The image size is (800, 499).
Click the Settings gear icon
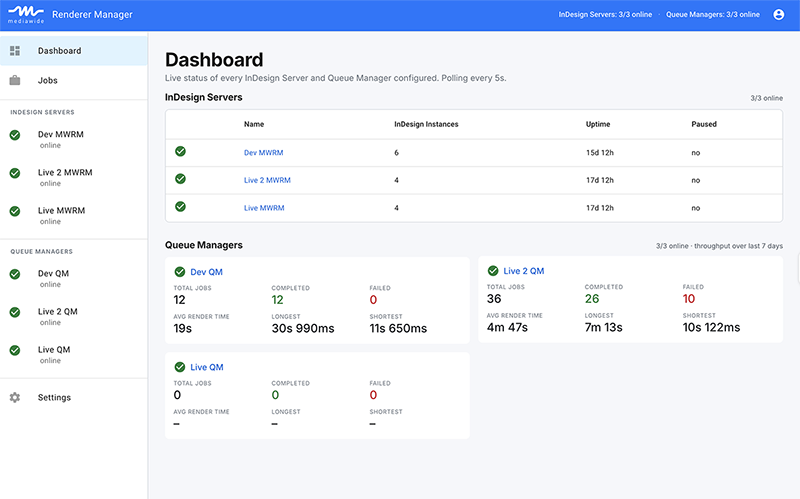(x=15, y=397)
